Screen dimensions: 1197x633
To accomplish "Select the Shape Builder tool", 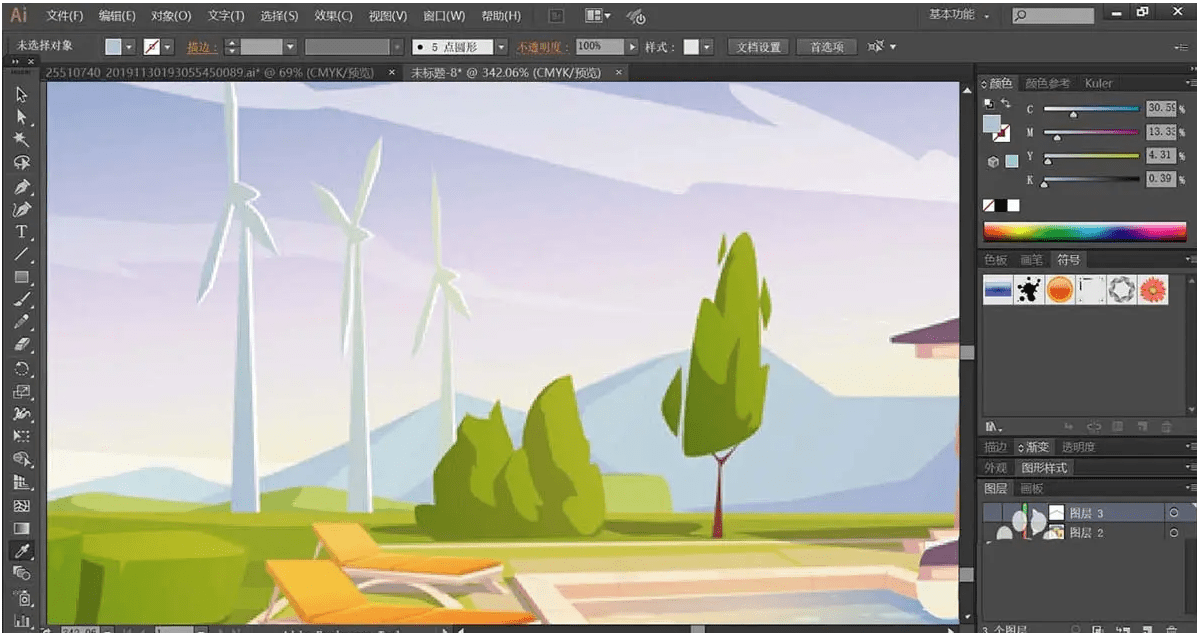I will point(21,460).
